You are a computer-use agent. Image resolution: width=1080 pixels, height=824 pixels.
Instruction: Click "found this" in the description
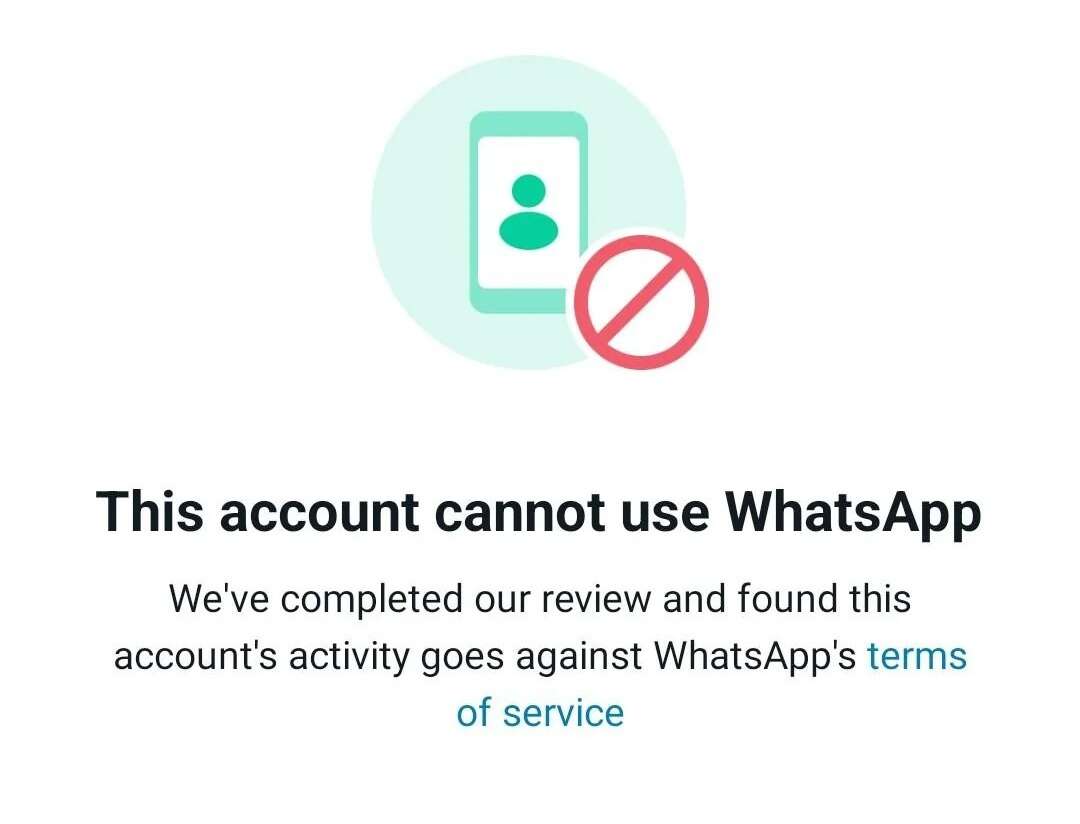click(824, 598)
